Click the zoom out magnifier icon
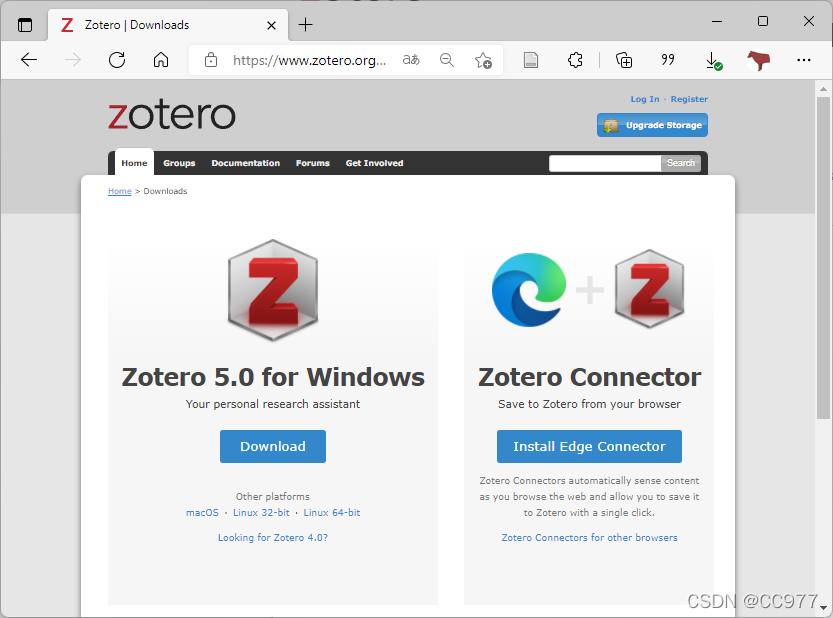This screenshot has width=833, height=618. [x=447, y=60]
